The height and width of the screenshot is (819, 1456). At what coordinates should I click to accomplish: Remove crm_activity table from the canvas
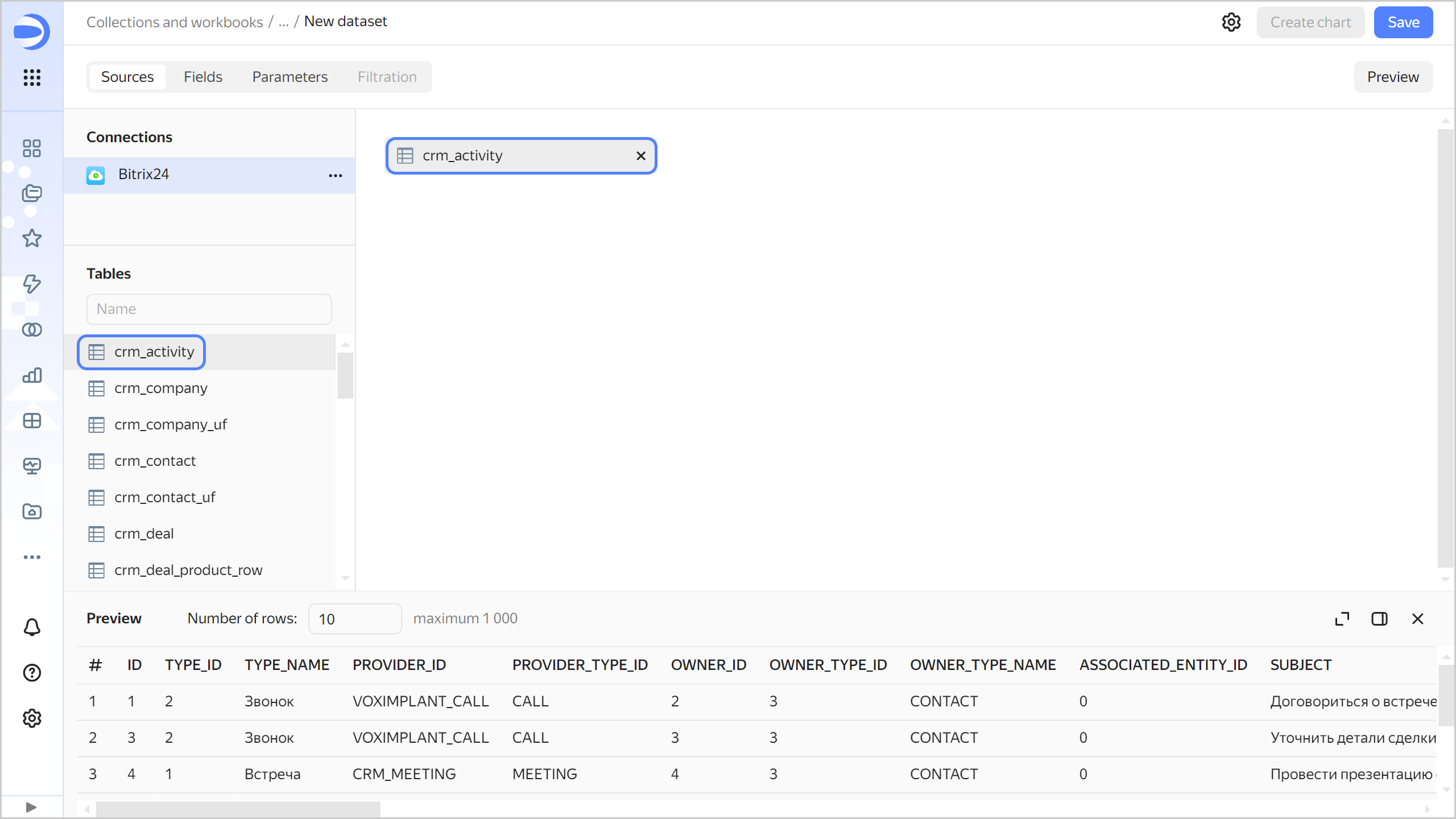click(x=640, y=156)
